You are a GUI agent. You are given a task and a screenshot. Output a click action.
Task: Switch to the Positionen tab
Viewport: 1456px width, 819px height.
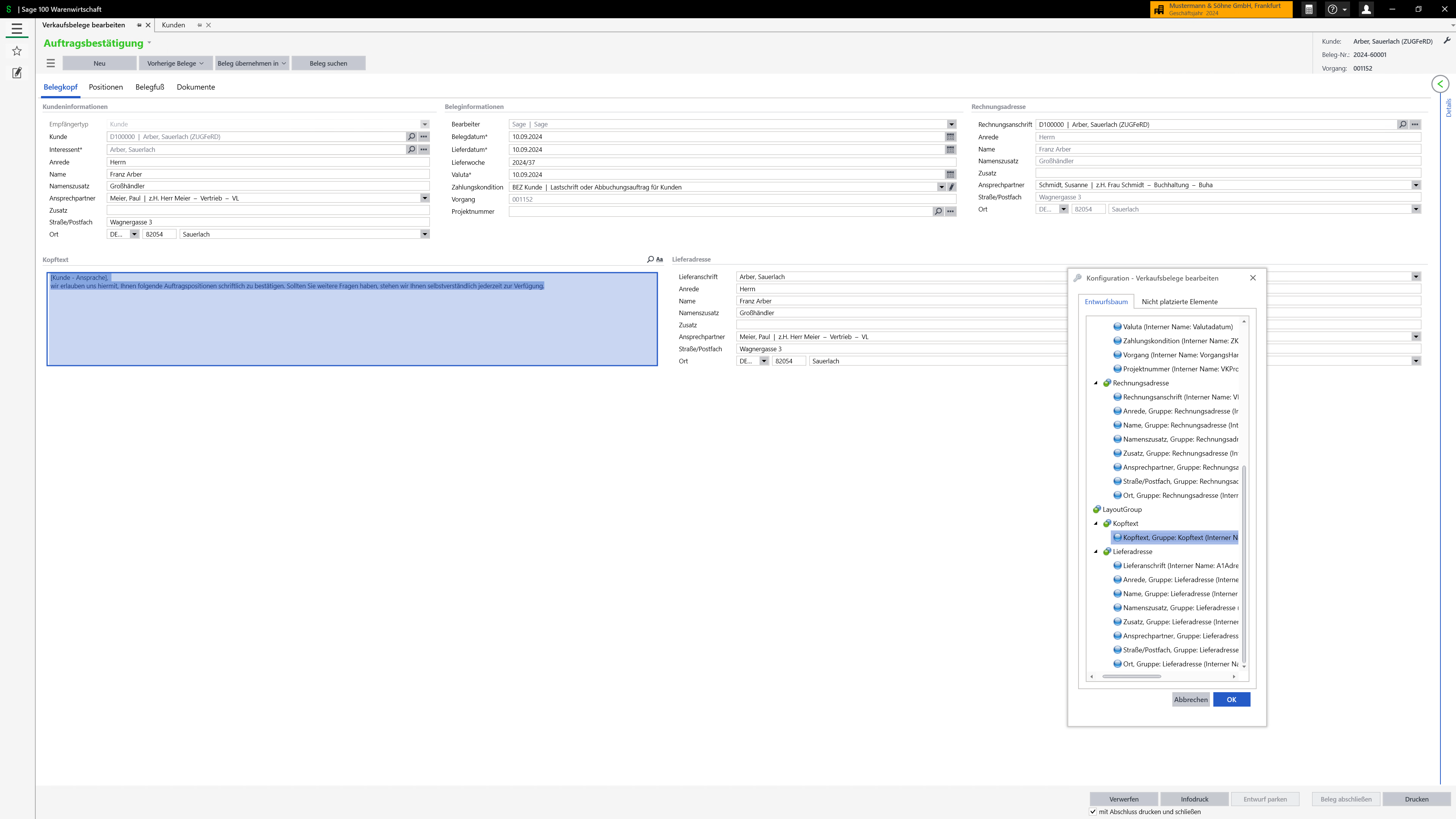click(x=106, y=87)
